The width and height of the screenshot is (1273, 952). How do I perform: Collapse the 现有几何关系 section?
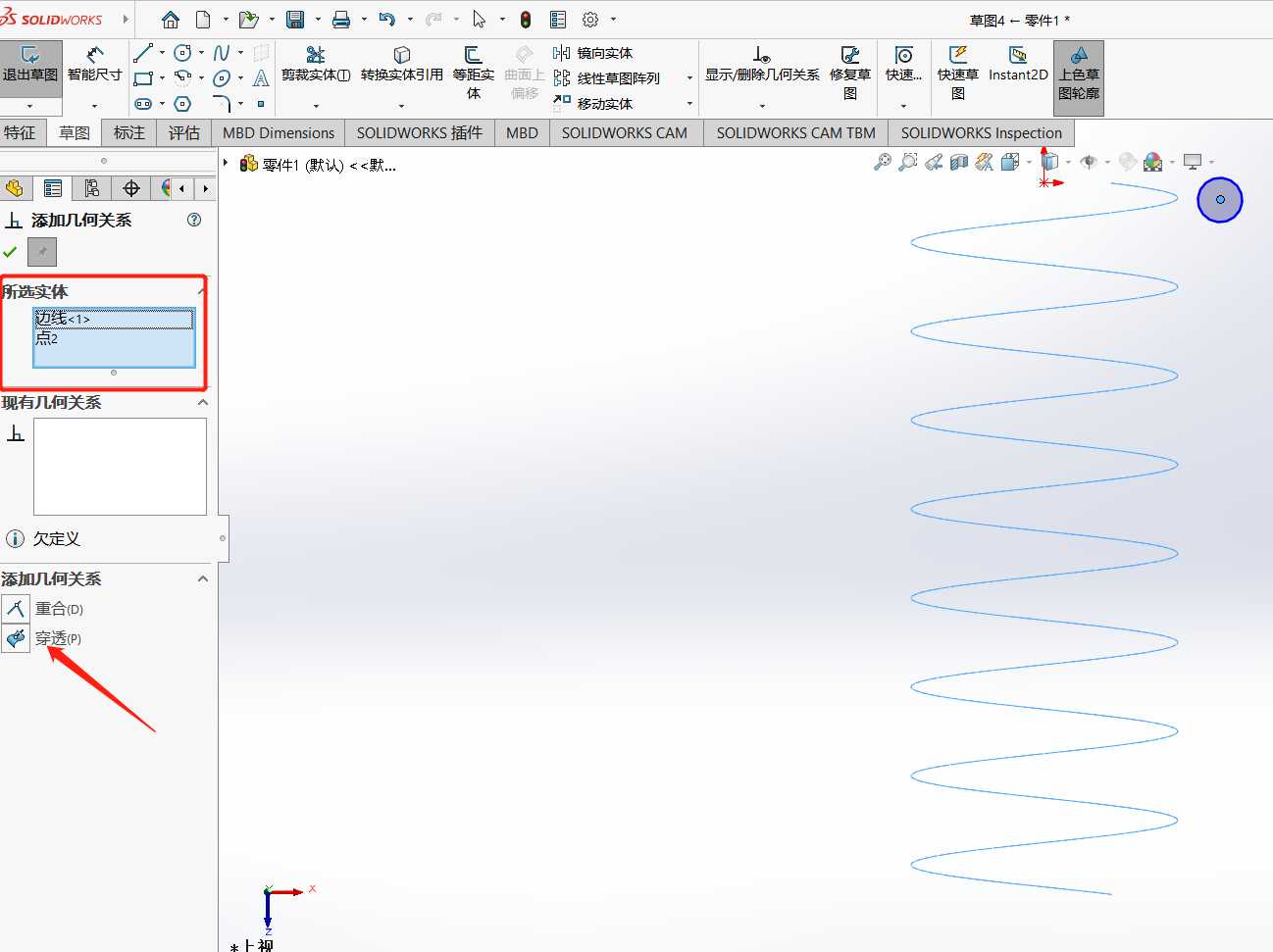click(203, 402)
